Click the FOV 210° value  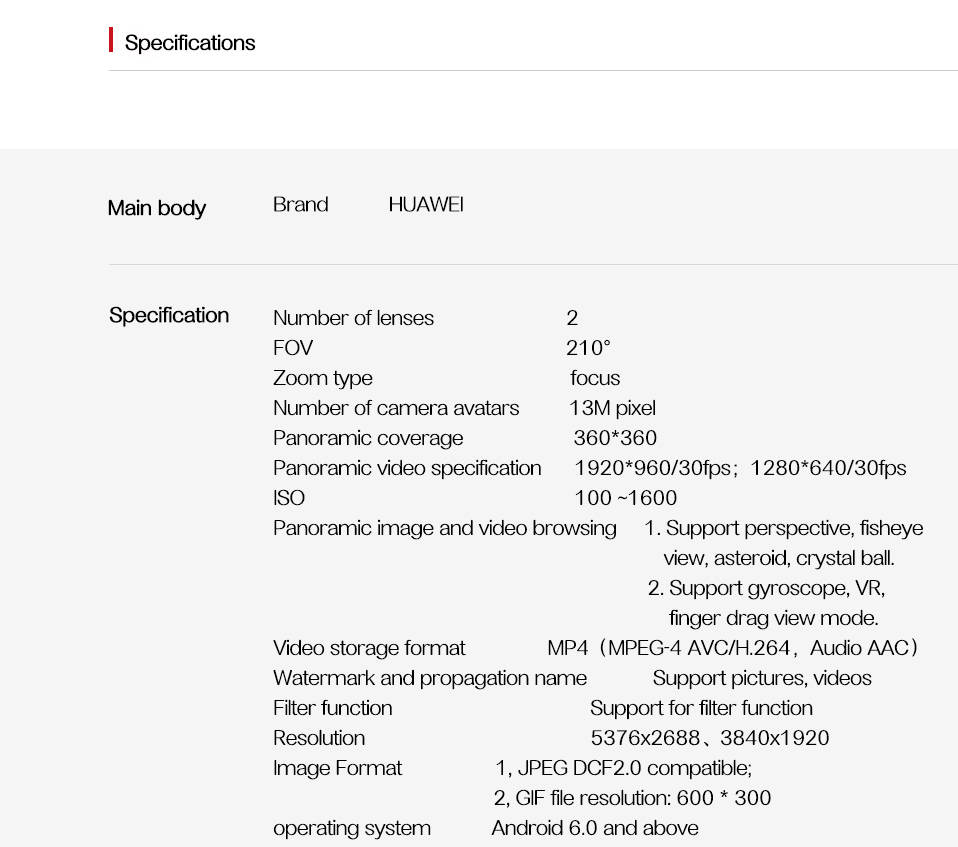coord(588,348)
